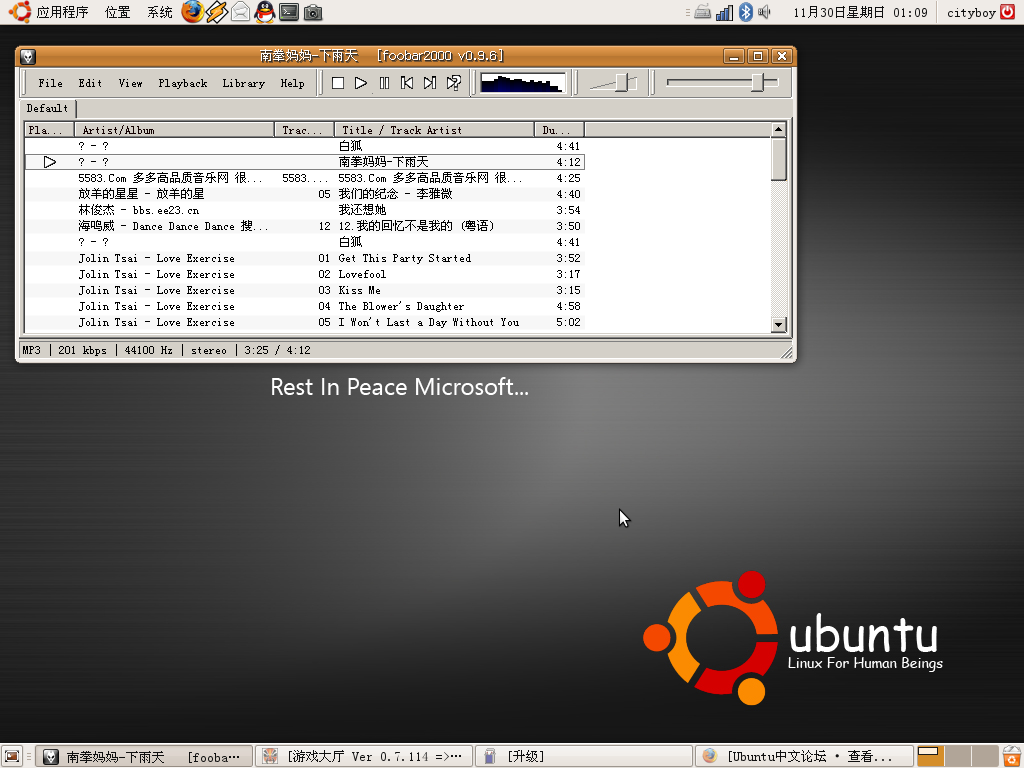Click the Pla... playing column header
This screenshot has width=1024, height=768.
click(49, 130)
